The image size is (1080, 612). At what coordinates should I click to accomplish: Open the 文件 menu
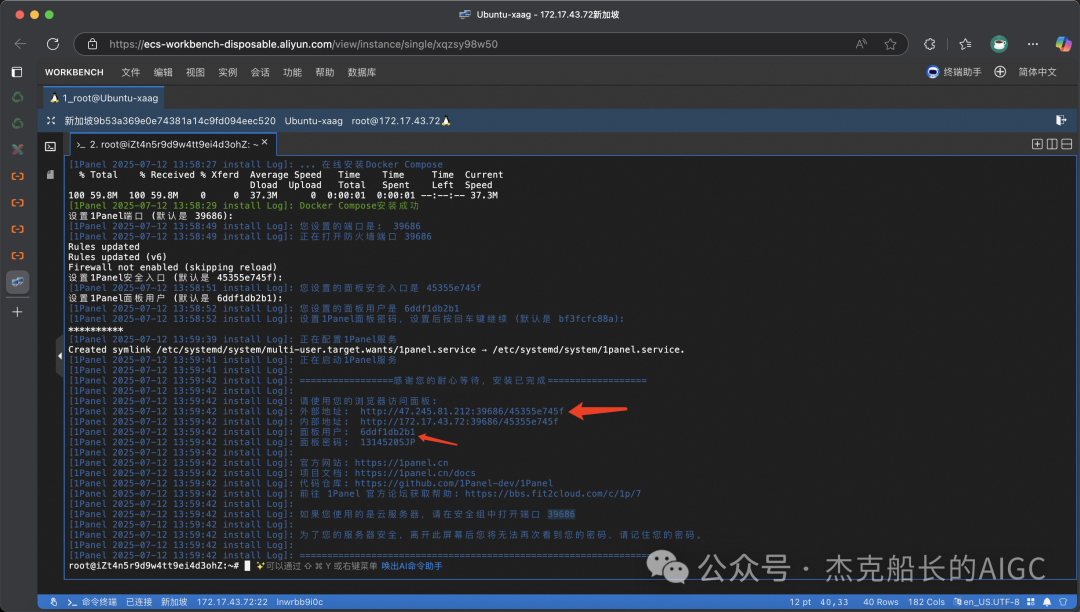[x=130, y=72]
